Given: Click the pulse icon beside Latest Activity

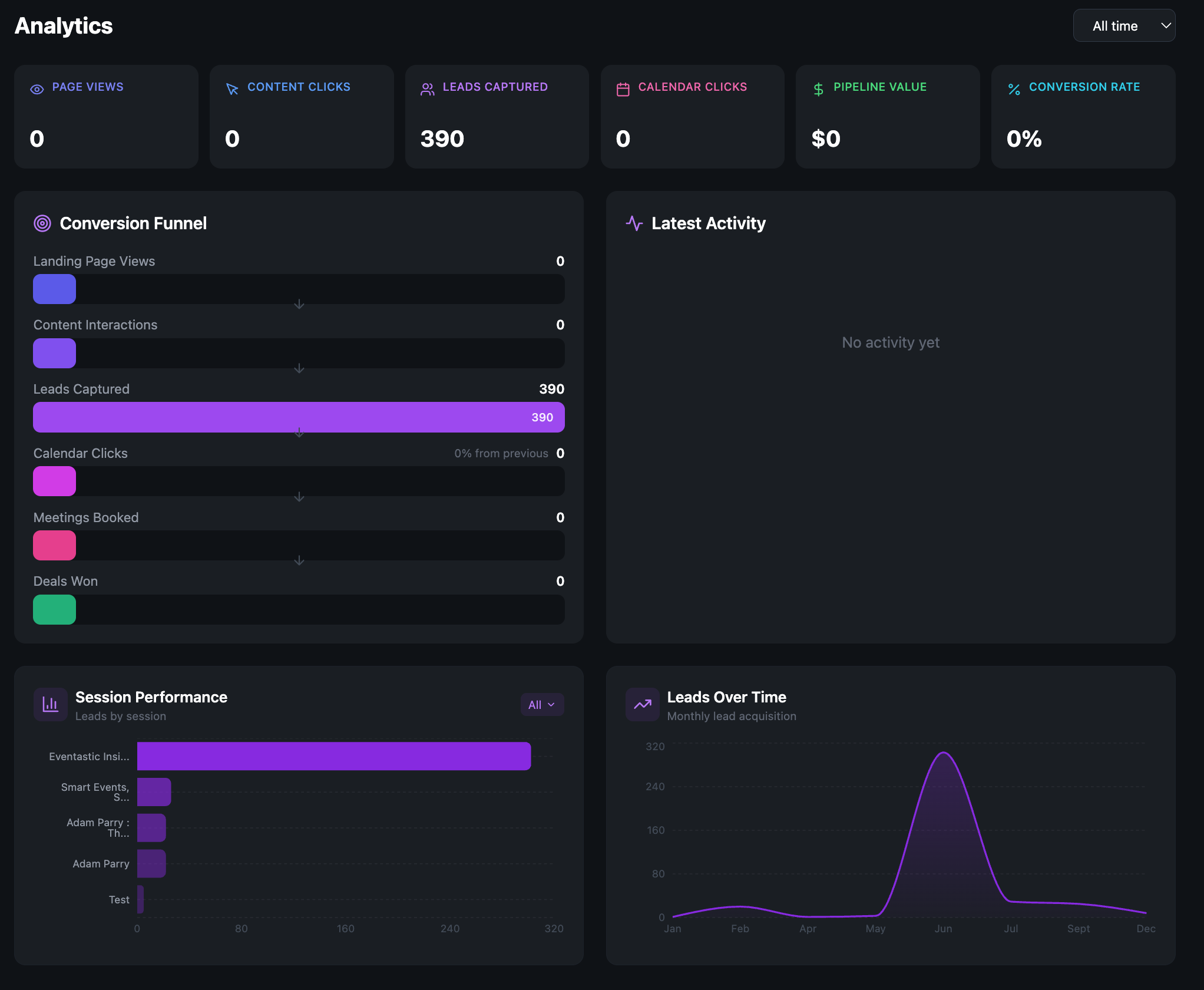Looking at the screenshot, I should pyautogui.click(x=634, y=223).
